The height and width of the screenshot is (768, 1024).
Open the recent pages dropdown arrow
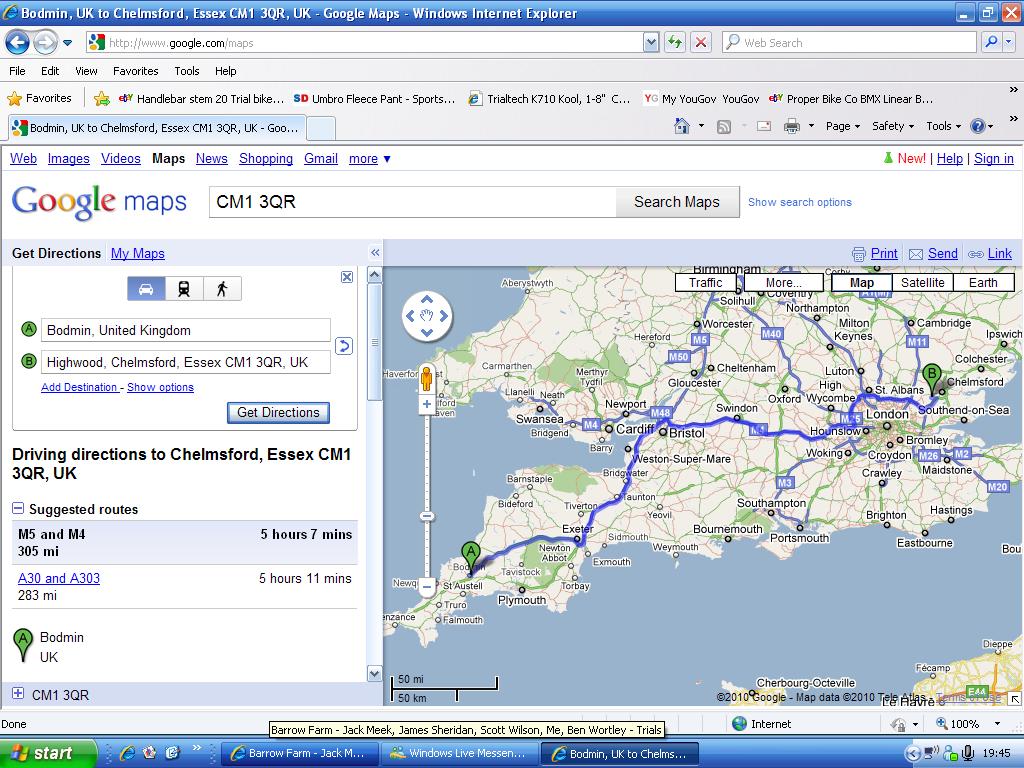[x=67, y=44]
